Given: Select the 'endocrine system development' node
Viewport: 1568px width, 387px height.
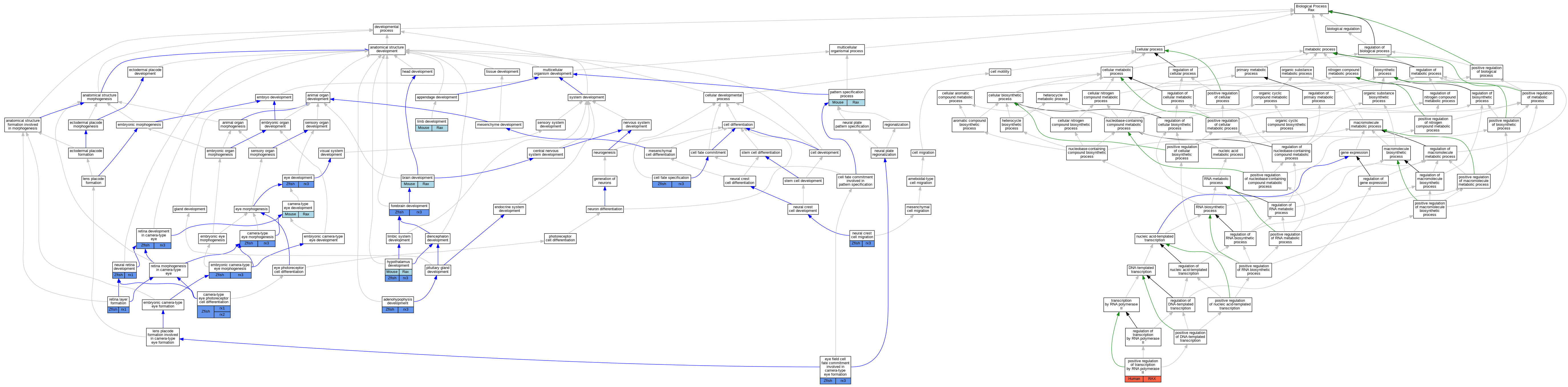Looking at the screenshot, I should point(510,209).
